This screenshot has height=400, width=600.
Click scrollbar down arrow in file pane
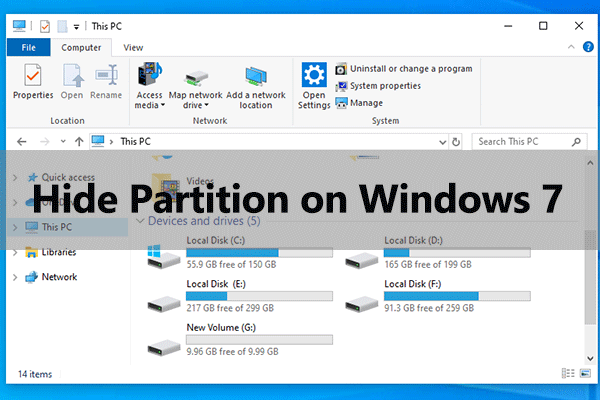[x=590, y=359]
